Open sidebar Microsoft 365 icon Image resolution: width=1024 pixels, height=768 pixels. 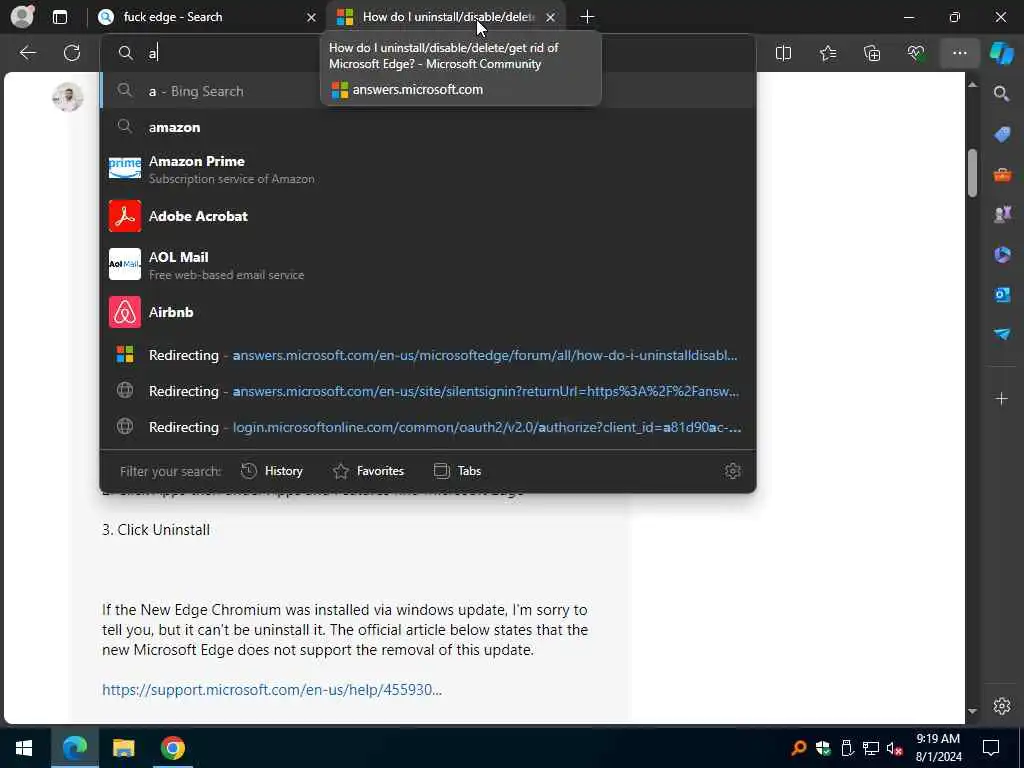tap(1002, 254)
